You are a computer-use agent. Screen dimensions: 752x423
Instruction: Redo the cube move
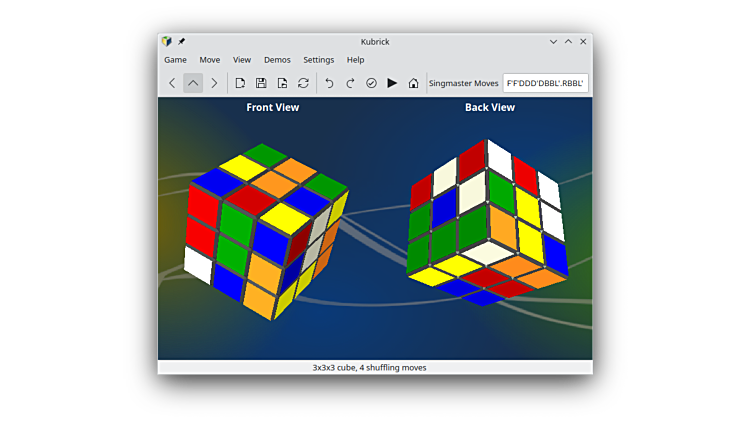[350, 83]
